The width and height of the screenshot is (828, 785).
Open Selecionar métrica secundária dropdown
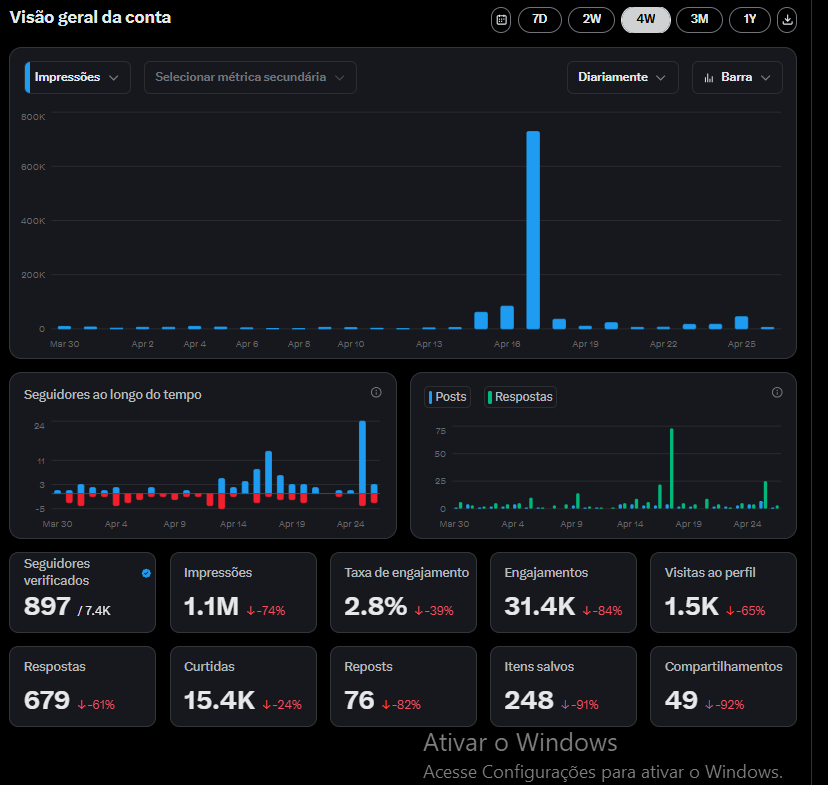tap(250, 78)
